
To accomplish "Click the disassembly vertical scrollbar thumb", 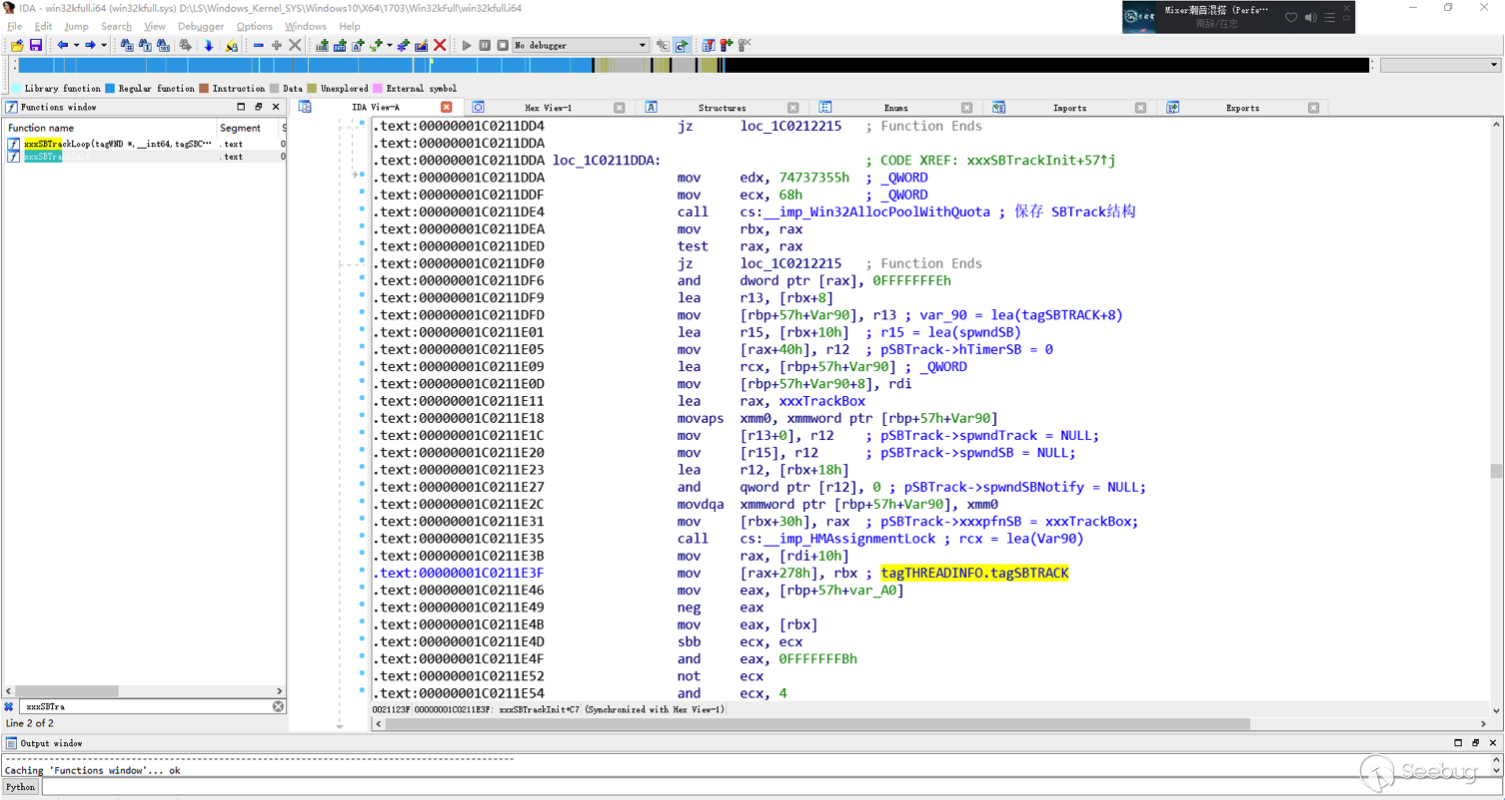I will point(1495,471).
